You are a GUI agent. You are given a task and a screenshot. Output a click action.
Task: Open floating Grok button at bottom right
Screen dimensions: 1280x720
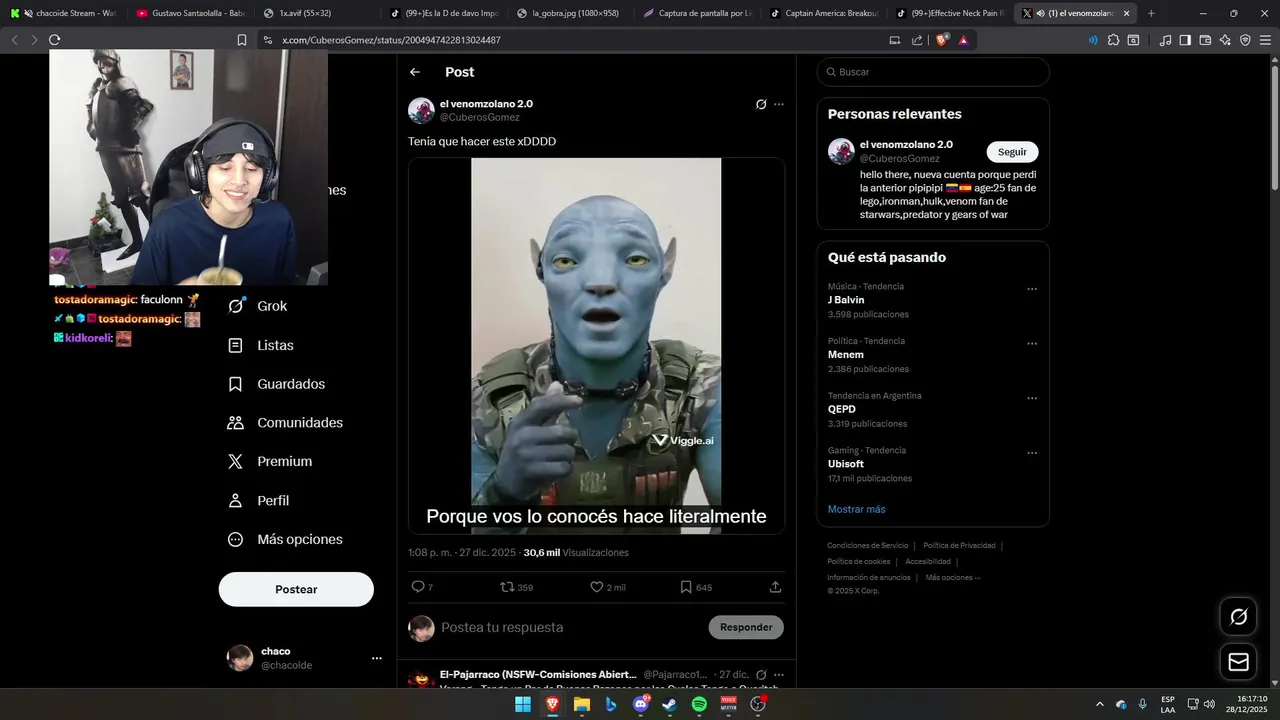[1238, 617]
